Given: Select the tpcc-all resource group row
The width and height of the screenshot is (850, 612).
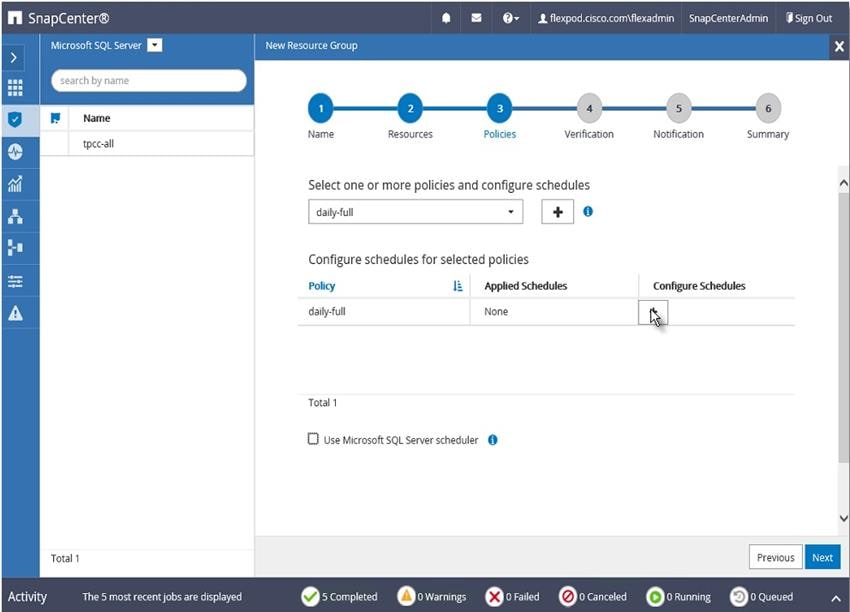Looking at the screenshot, I should 146,144.
